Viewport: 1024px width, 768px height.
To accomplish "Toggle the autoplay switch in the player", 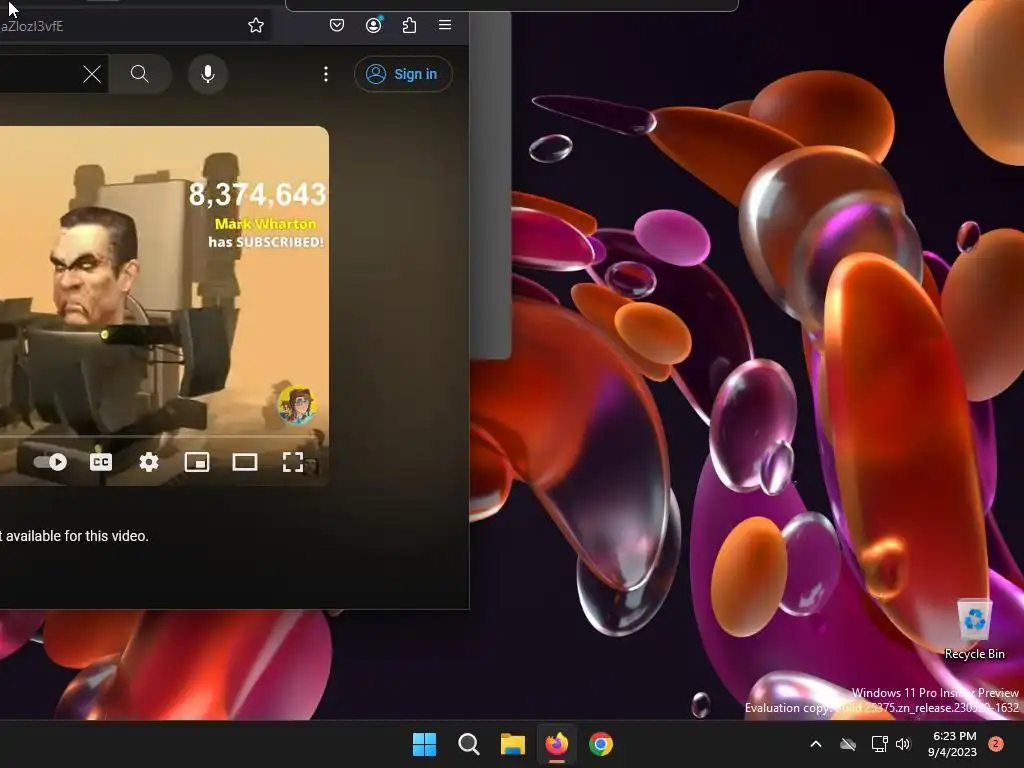I will [x=50, y=462].
